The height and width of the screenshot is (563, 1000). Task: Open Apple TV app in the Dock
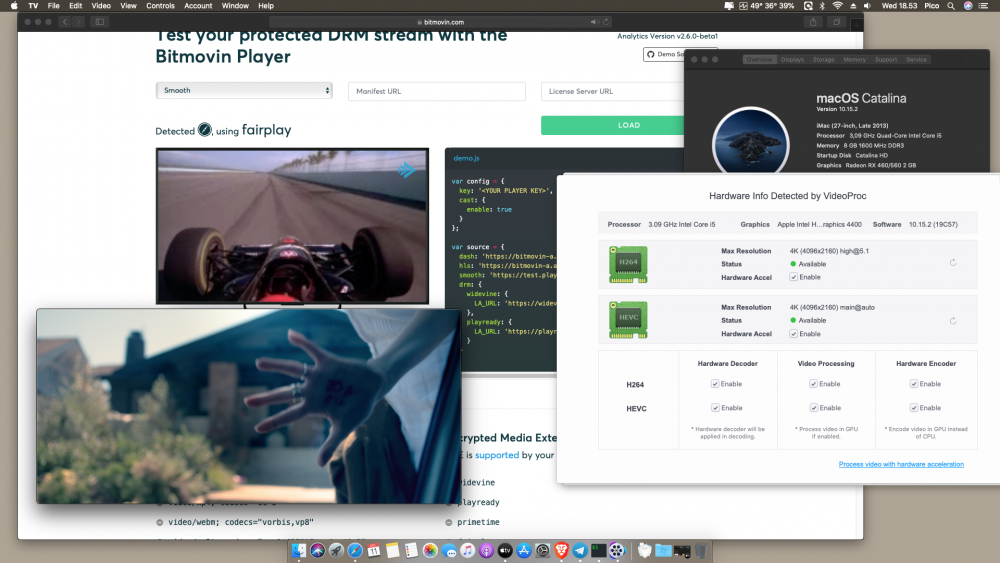tap(505, 550)
